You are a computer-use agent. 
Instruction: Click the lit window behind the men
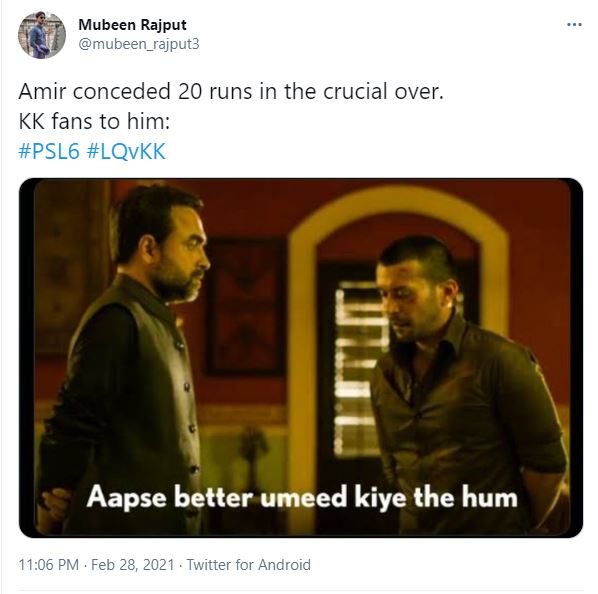(x=357, y=368)
